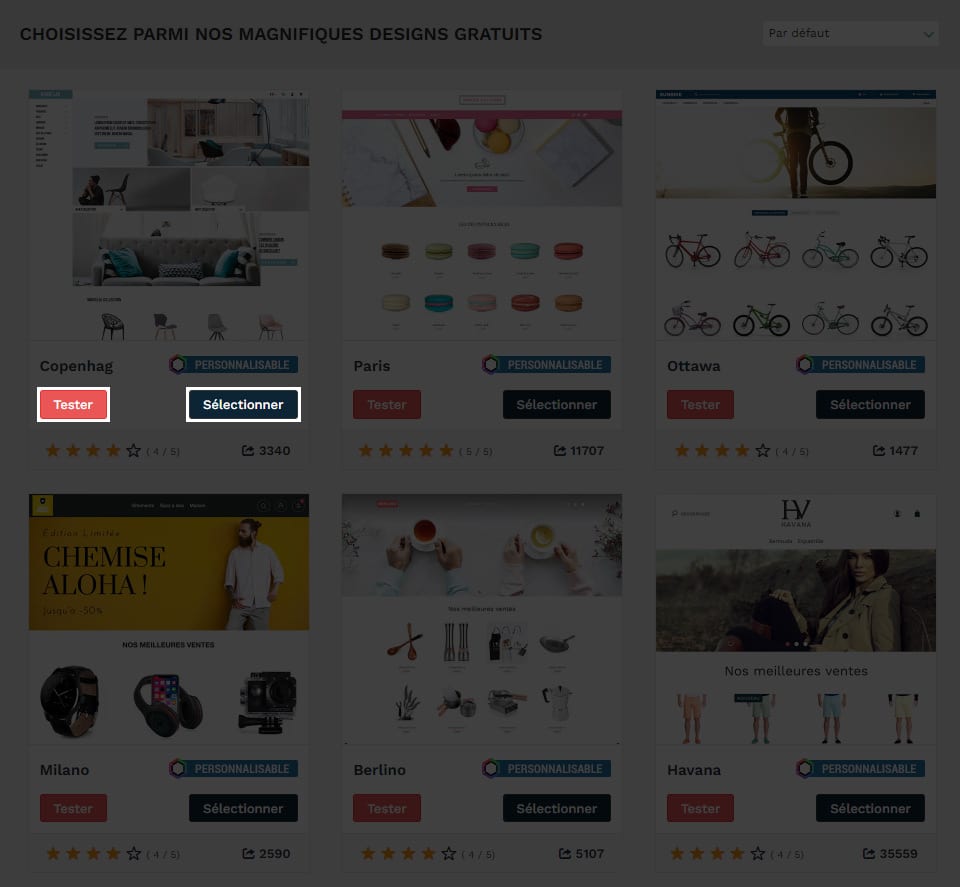Viewport: 960px width, 887px height.
Task: Click the share icon beside 1477 on Ottawa
Action: tap(879, 451)
